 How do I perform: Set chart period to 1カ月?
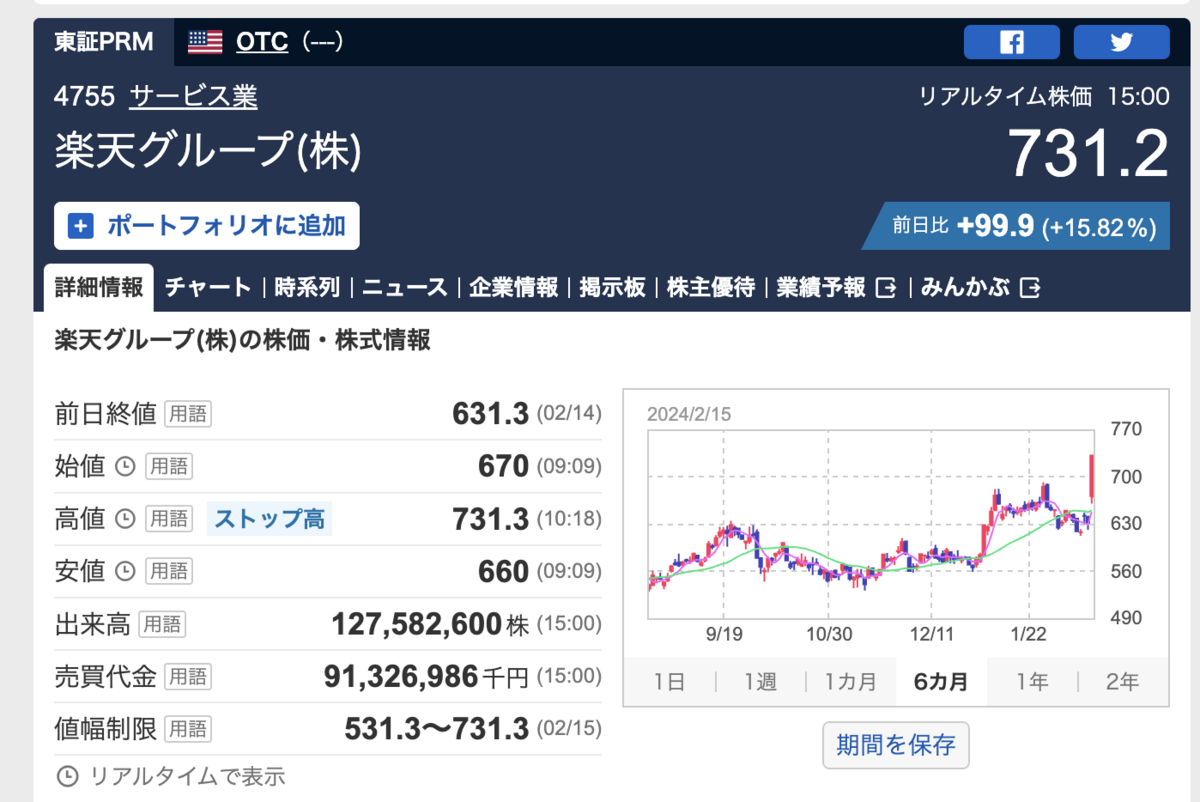(851, 682)
